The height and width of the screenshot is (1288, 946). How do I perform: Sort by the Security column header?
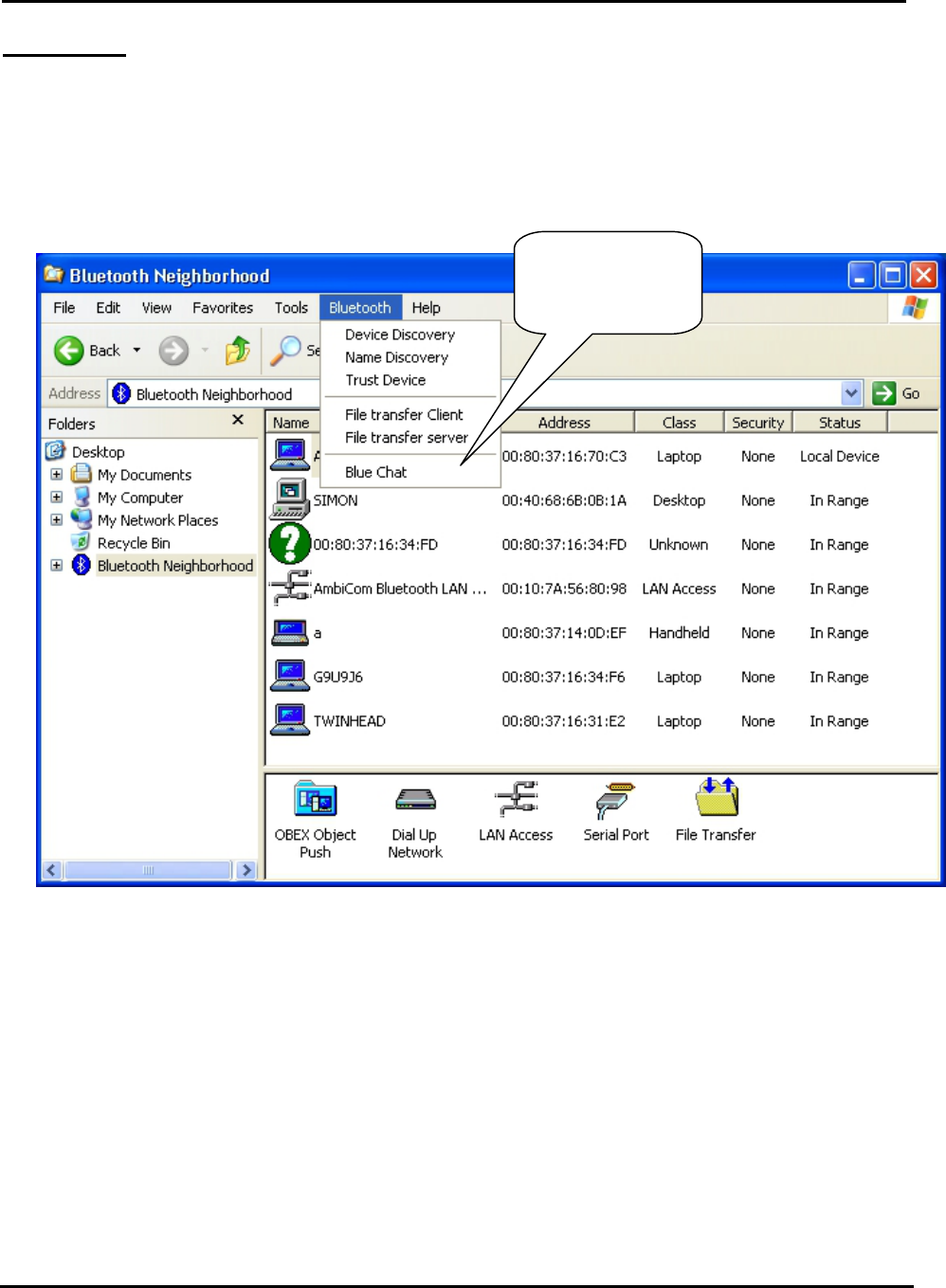pyautogui.click(x=758, y=423)
